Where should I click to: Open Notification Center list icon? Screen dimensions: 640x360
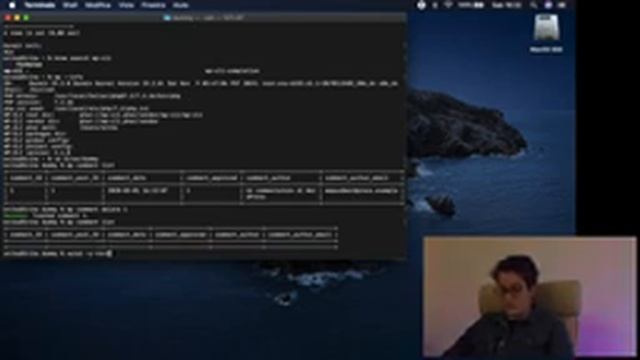[562, 5]
